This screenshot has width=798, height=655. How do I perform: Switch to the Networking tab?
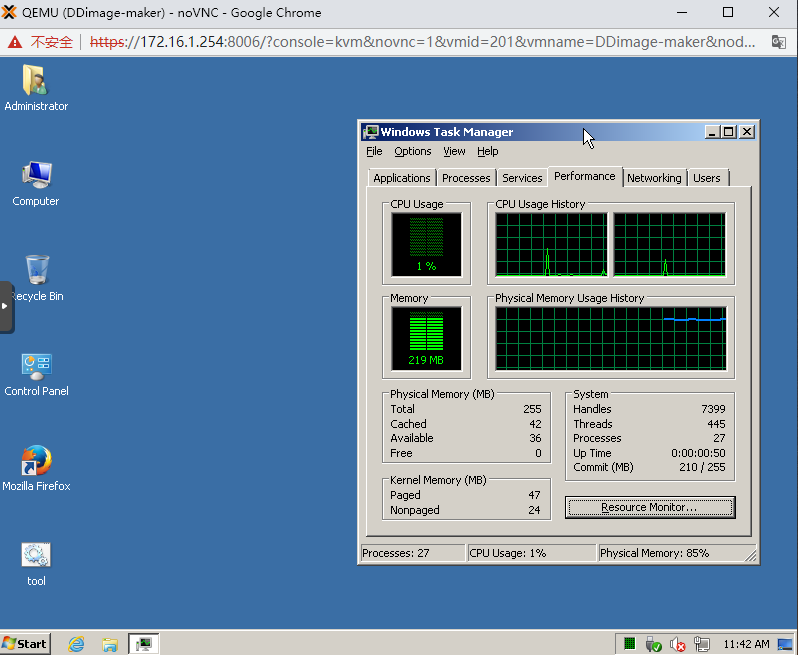654,178
